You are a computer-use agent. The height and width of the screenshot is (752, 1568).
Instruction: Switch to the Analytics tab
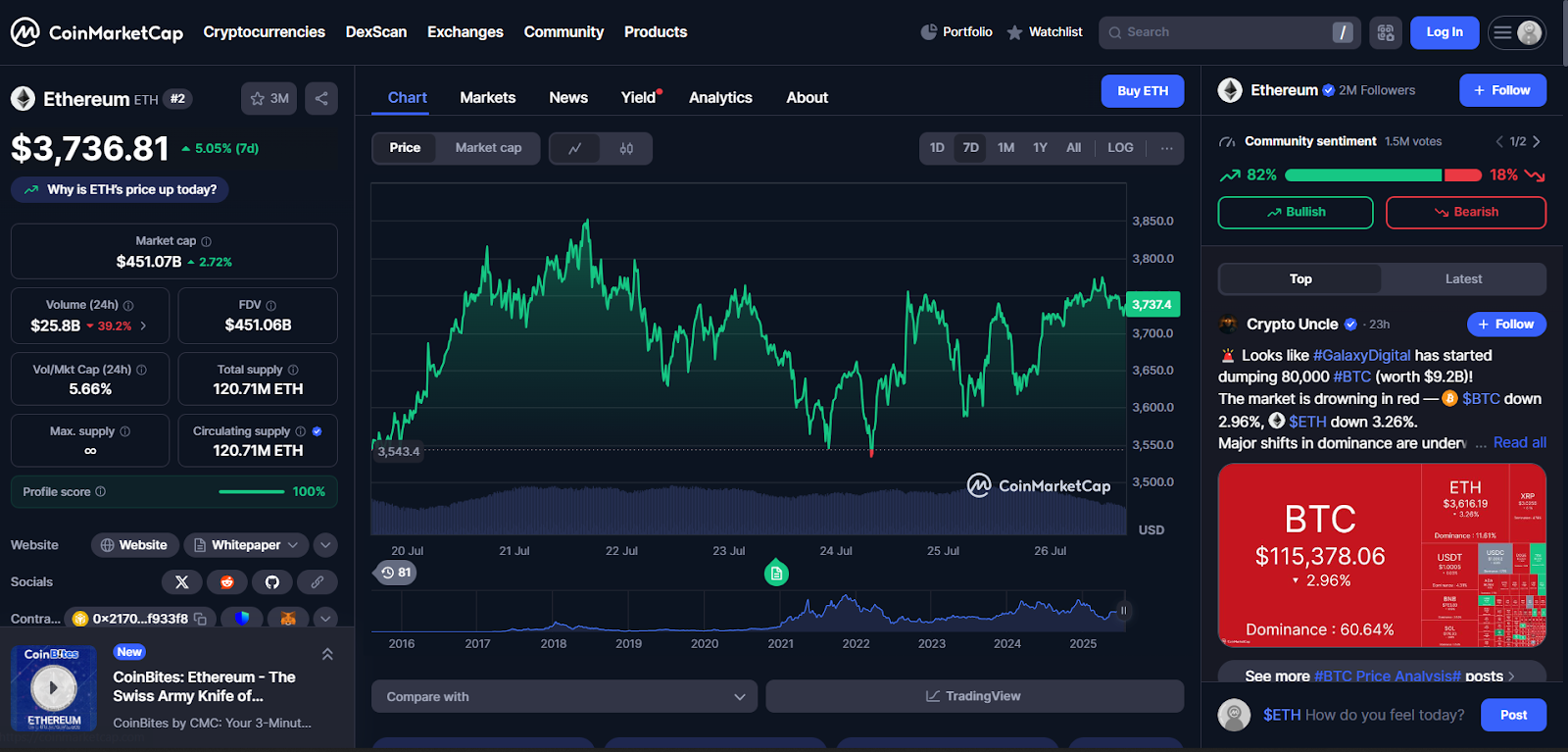tap(720, 98)
